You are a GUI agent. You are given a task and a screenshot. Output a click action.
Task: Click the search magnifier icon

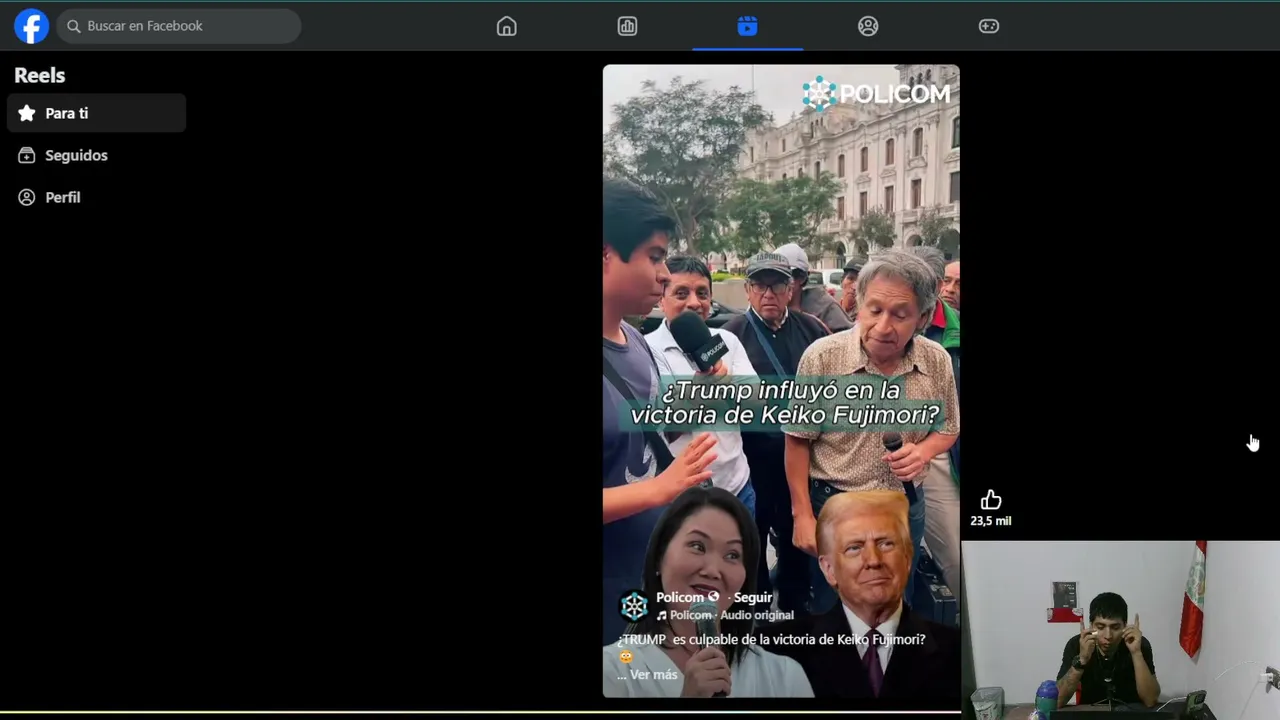click(x=74, y=26)
